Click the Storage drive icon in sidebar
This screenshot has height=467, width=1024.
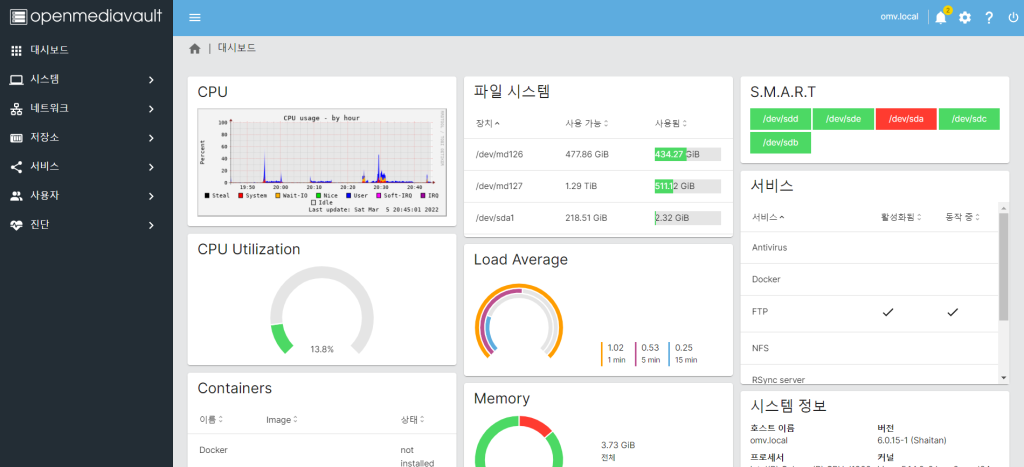(17, 138)
